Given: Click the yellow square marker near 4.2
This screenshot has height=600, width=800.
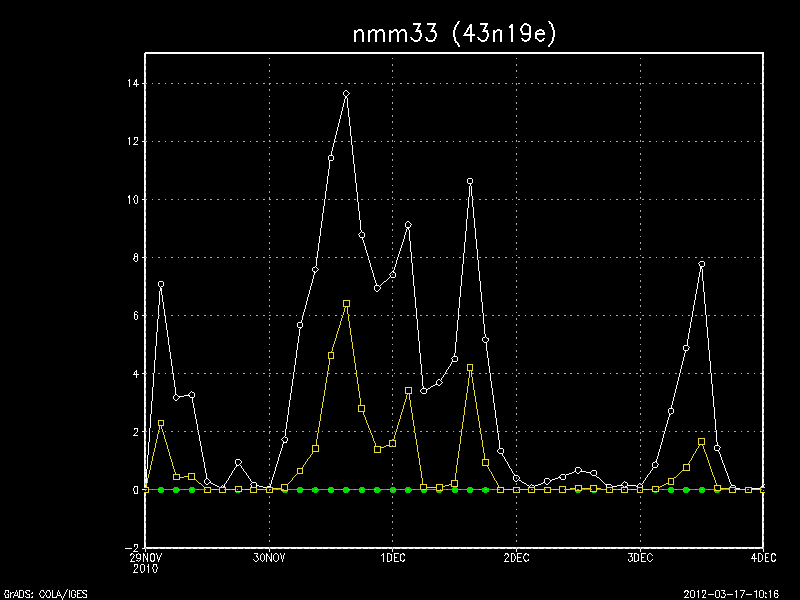Looking at the screenshot, I should point(470,367).
